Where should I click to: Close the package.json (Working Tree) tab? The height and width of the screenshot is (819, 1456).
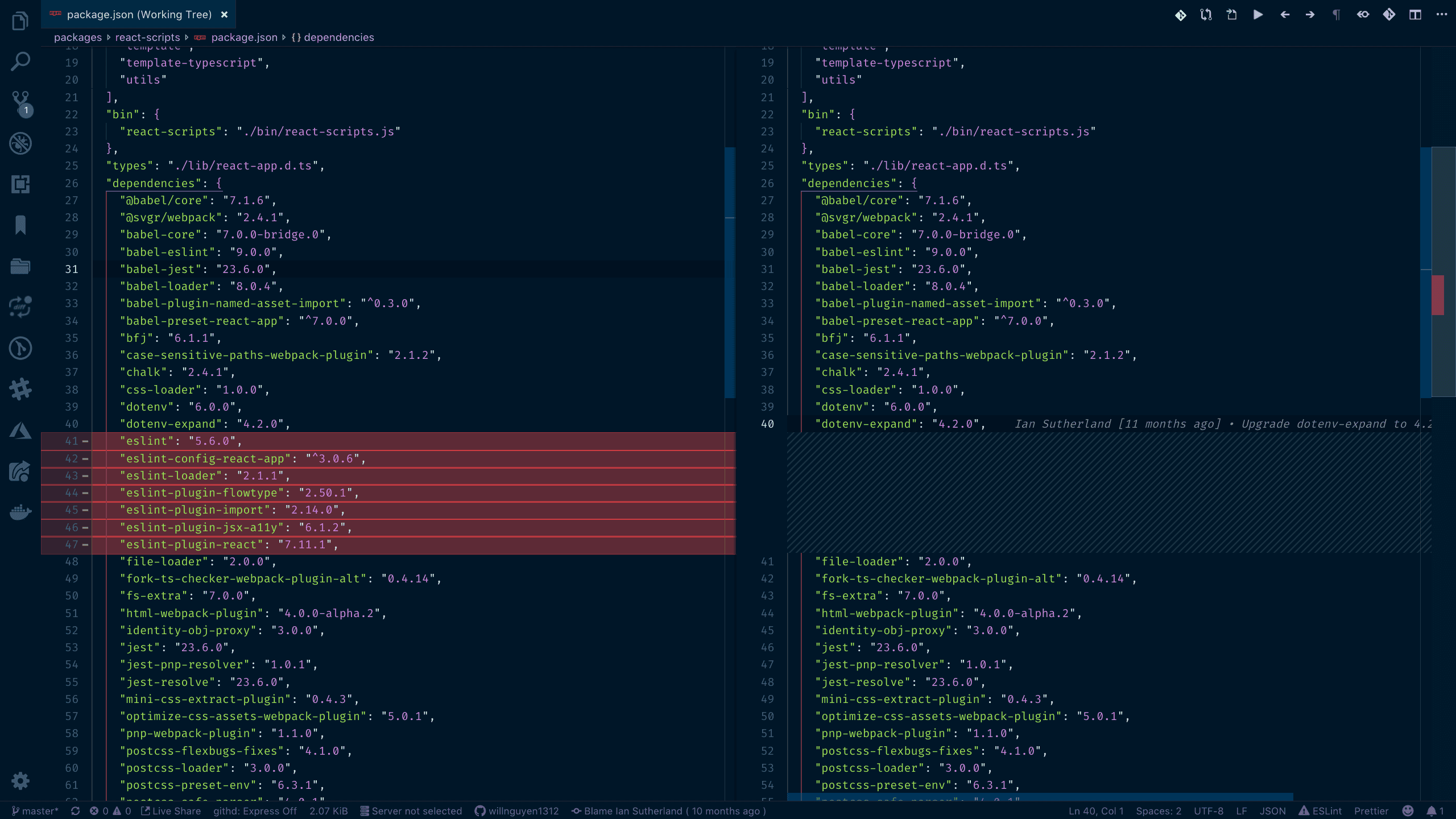(x=225, y=15)
